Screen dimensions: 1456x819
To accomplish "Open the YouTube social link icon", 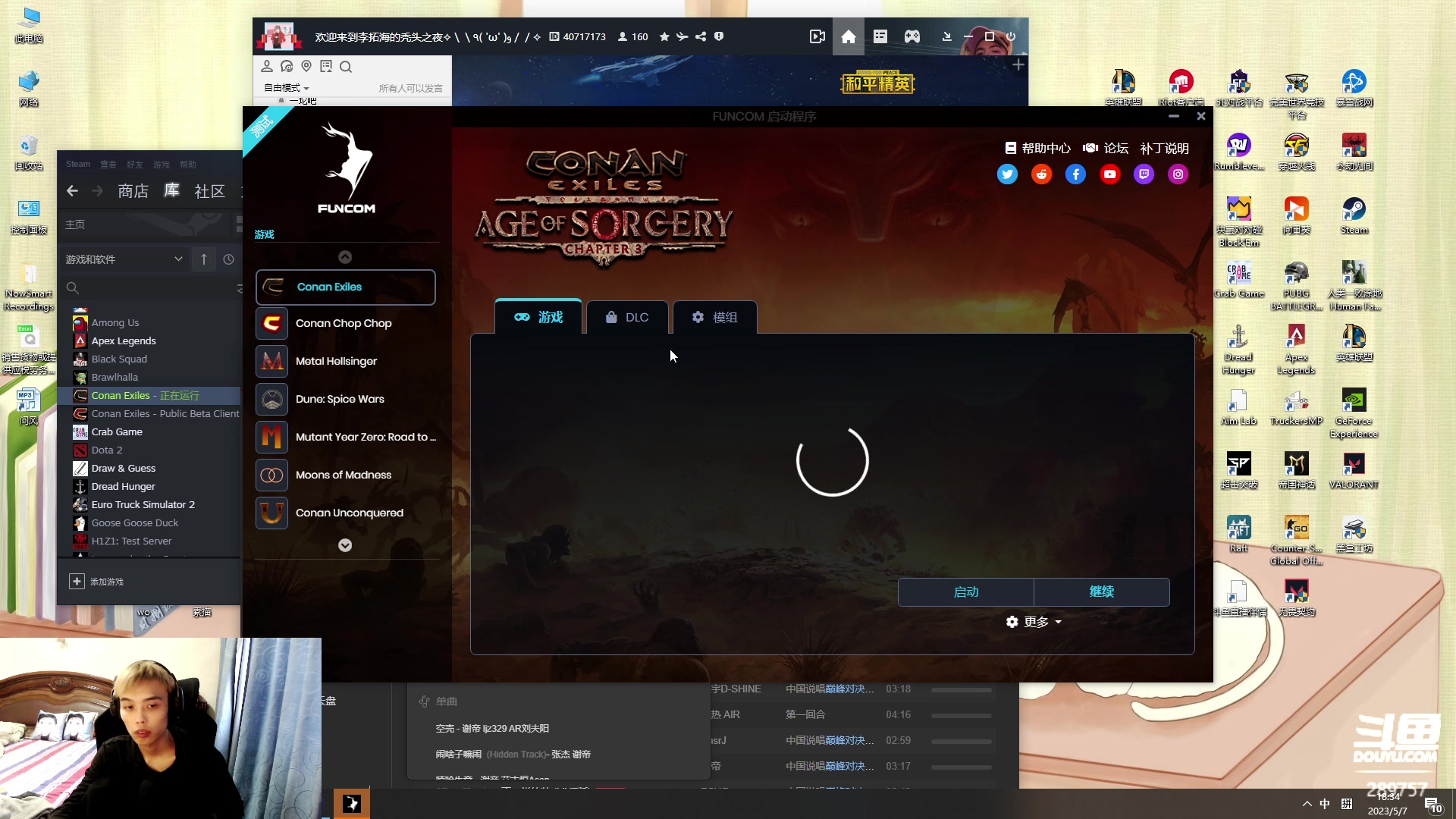I will pos(1109,174).
